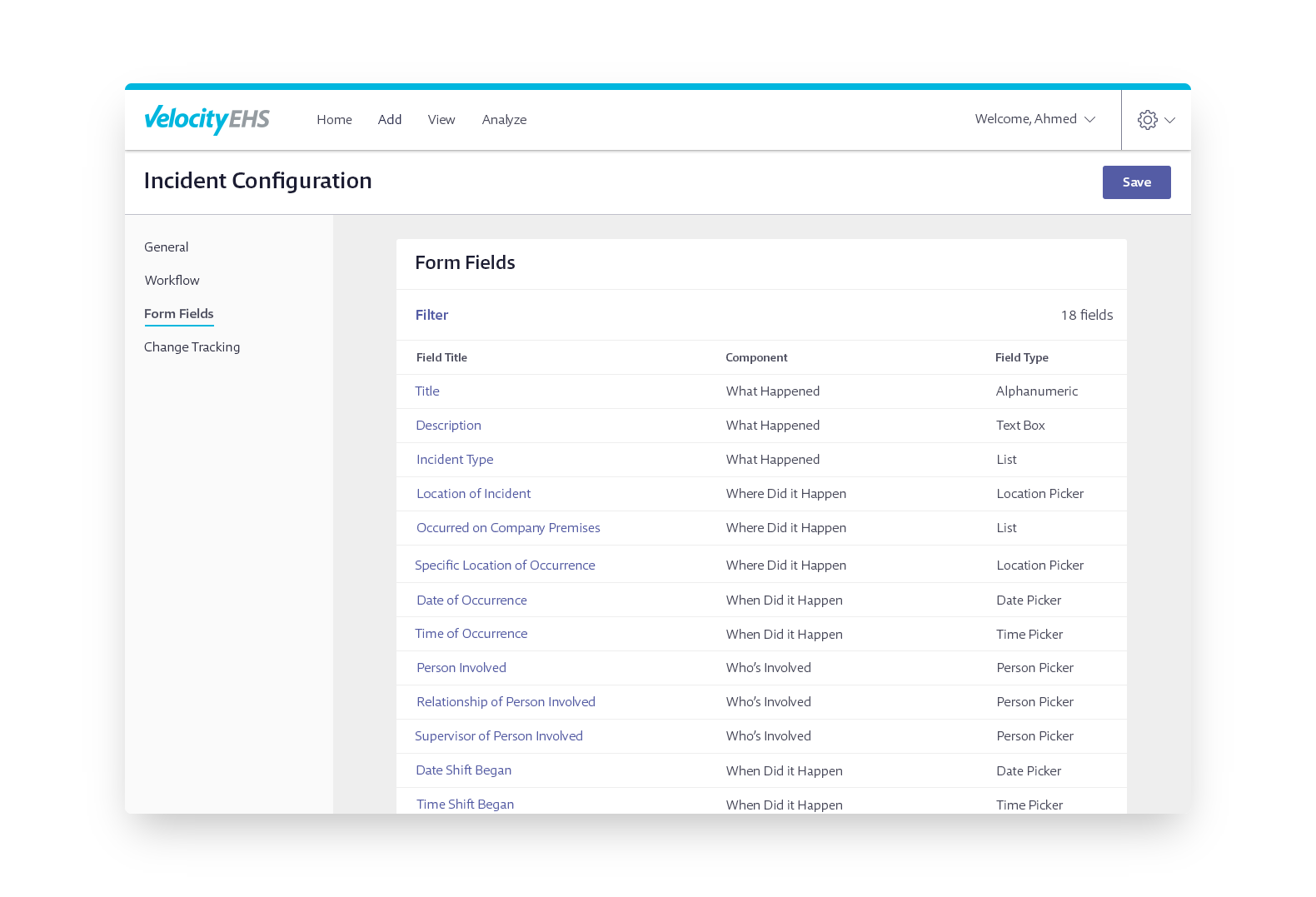
Task: Switch to the General section
Action: click(167, 247)
